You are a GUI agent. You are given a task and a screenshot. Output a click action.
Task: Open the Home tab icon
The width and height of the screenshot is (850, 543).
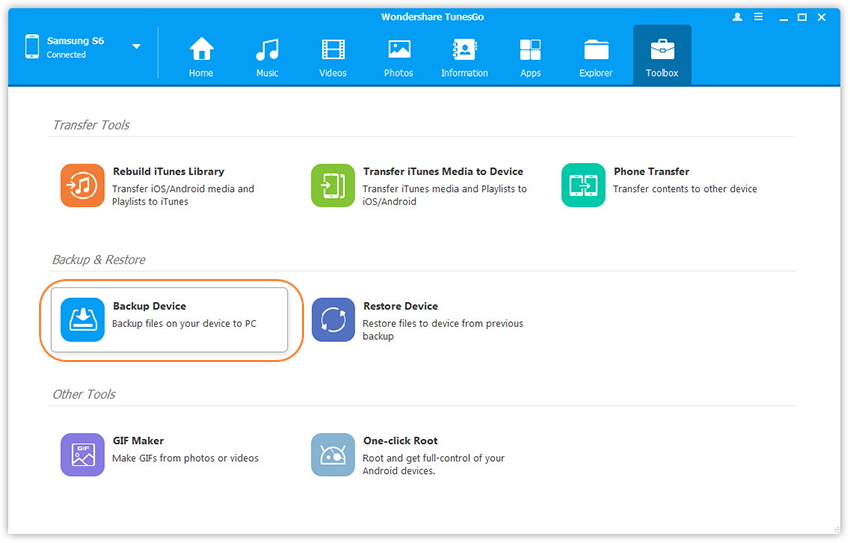coord(201,49)
